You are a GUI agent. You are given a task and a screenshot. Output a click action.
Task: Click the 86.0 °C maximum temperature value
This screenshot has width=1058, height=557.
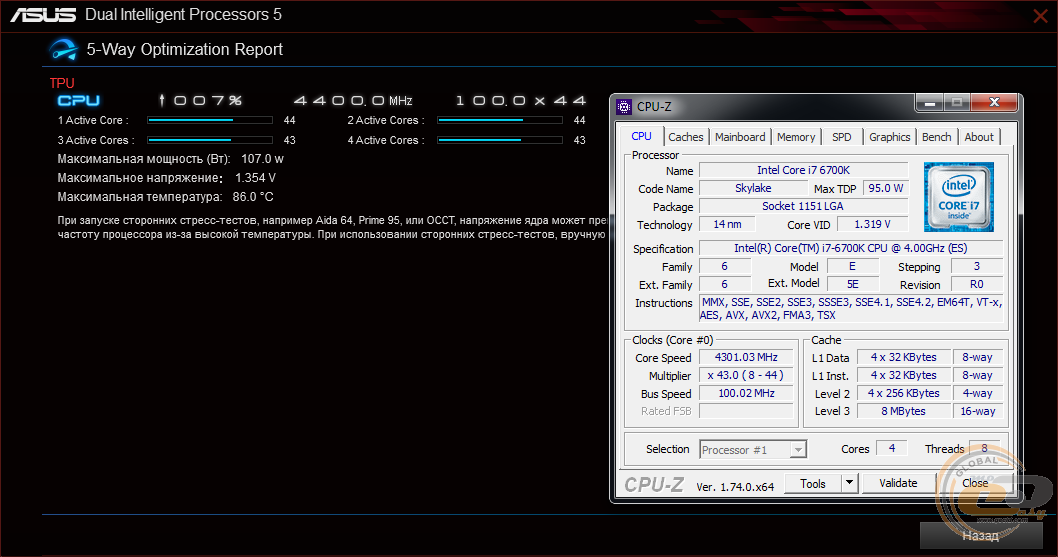pos(253,197)
